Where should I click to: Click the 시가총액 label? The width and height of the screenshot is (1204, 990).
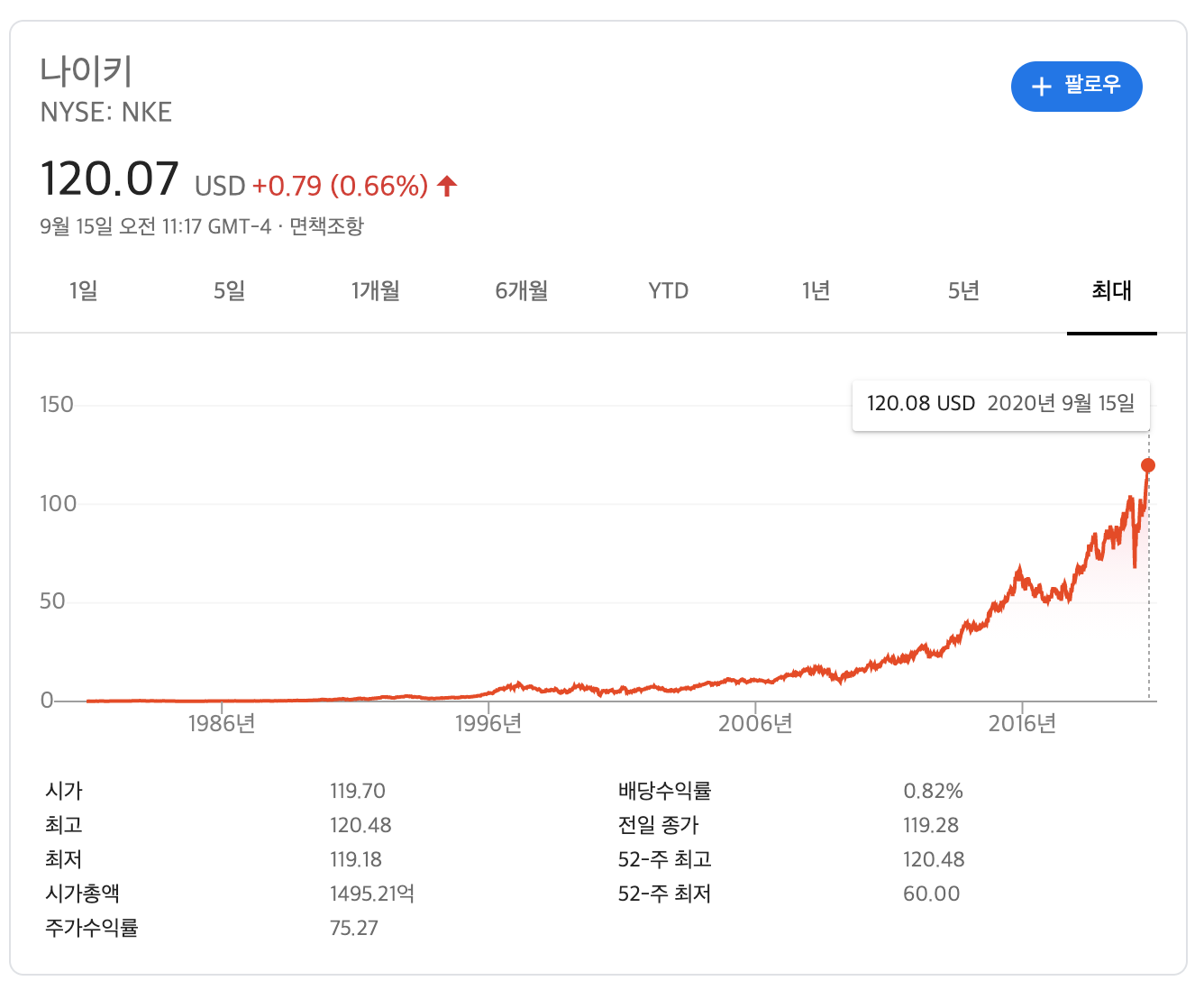[x=82, y=894]
